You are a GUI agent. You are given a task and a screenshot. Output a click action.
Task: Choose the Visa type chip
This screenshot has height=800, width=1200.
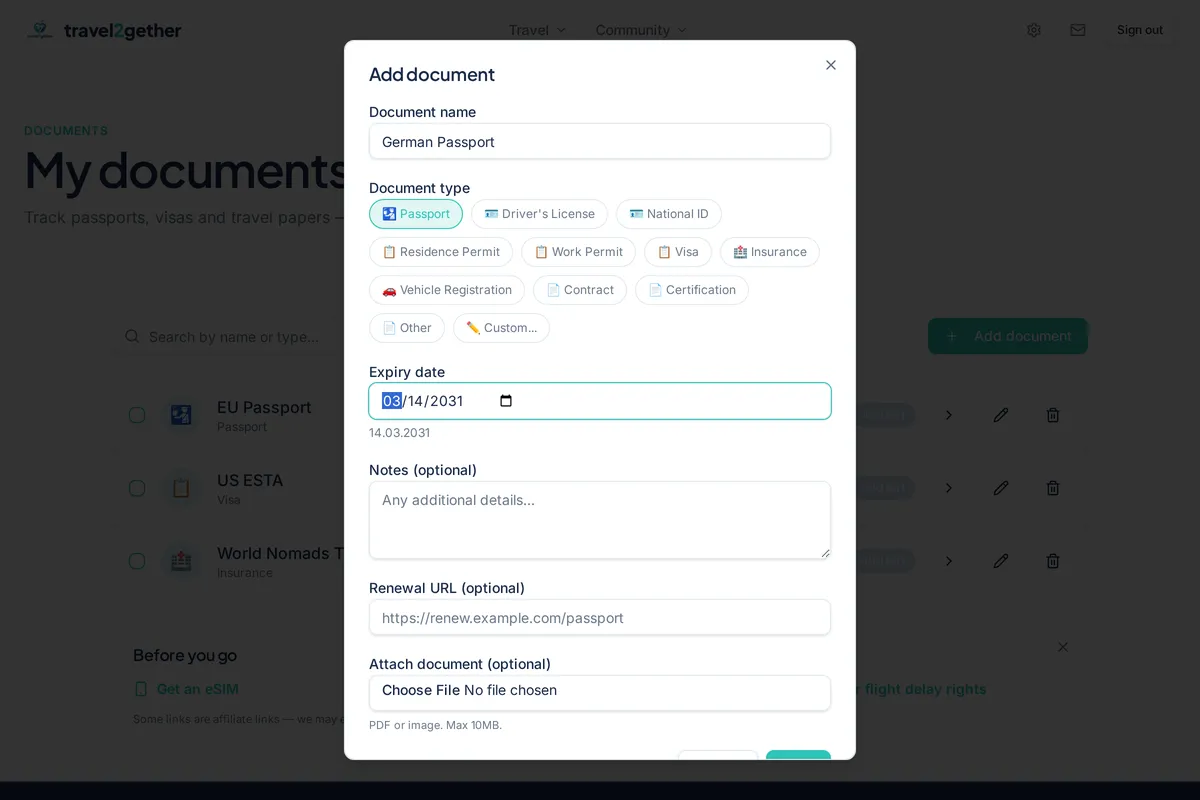[x=678, y=252]
